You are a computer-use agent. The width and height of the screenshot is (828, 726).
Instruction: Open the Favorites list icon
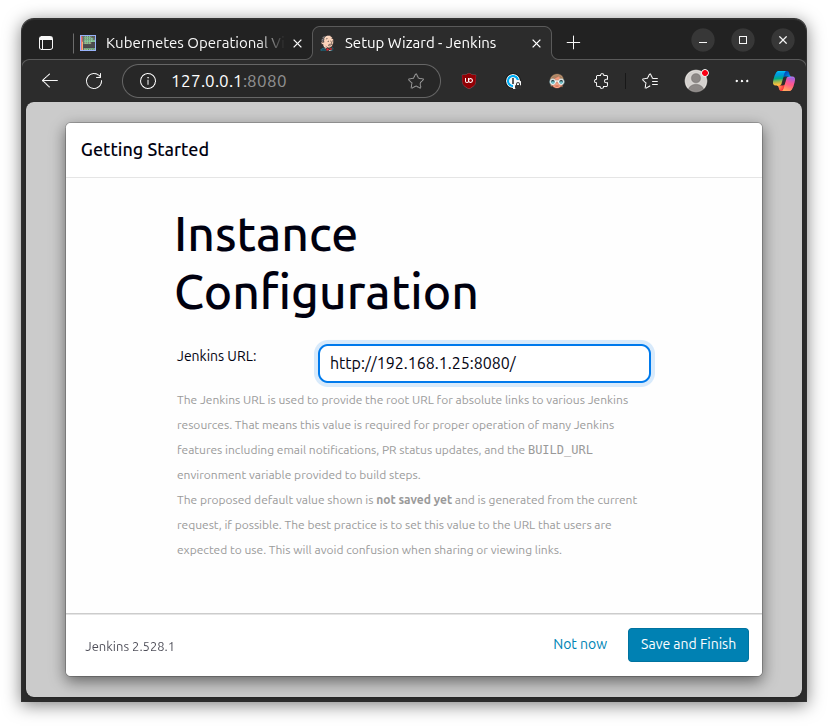(650, 81)
